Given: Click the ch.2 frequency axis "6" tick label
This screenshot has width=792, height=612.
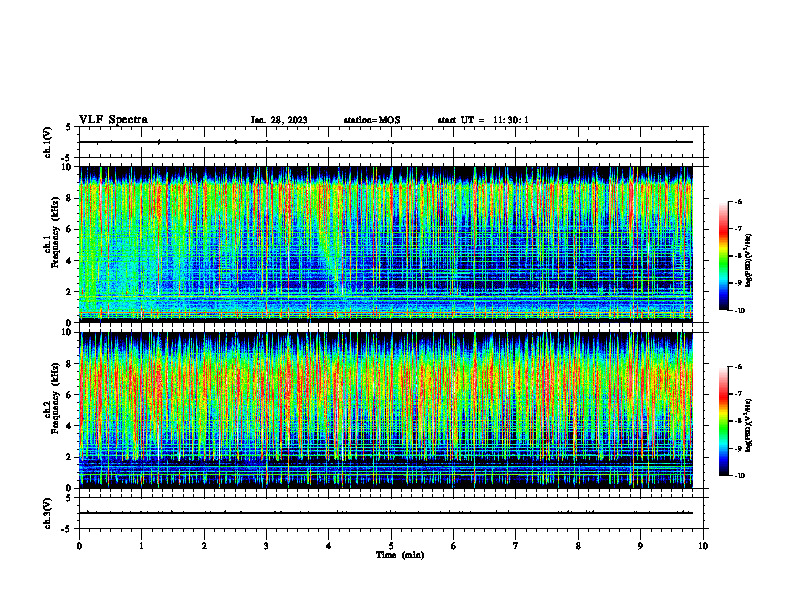Looking at the screenshot, I should click(x=70, y=395).
